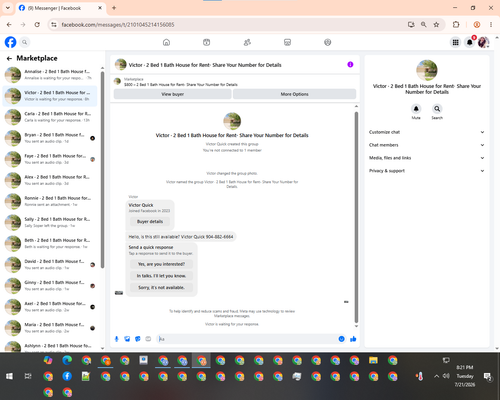Expand the Privacy & support section
Image resolution: width=500 pixels, height=400 pixels.
pyautogui.click(x=427, y=171)
